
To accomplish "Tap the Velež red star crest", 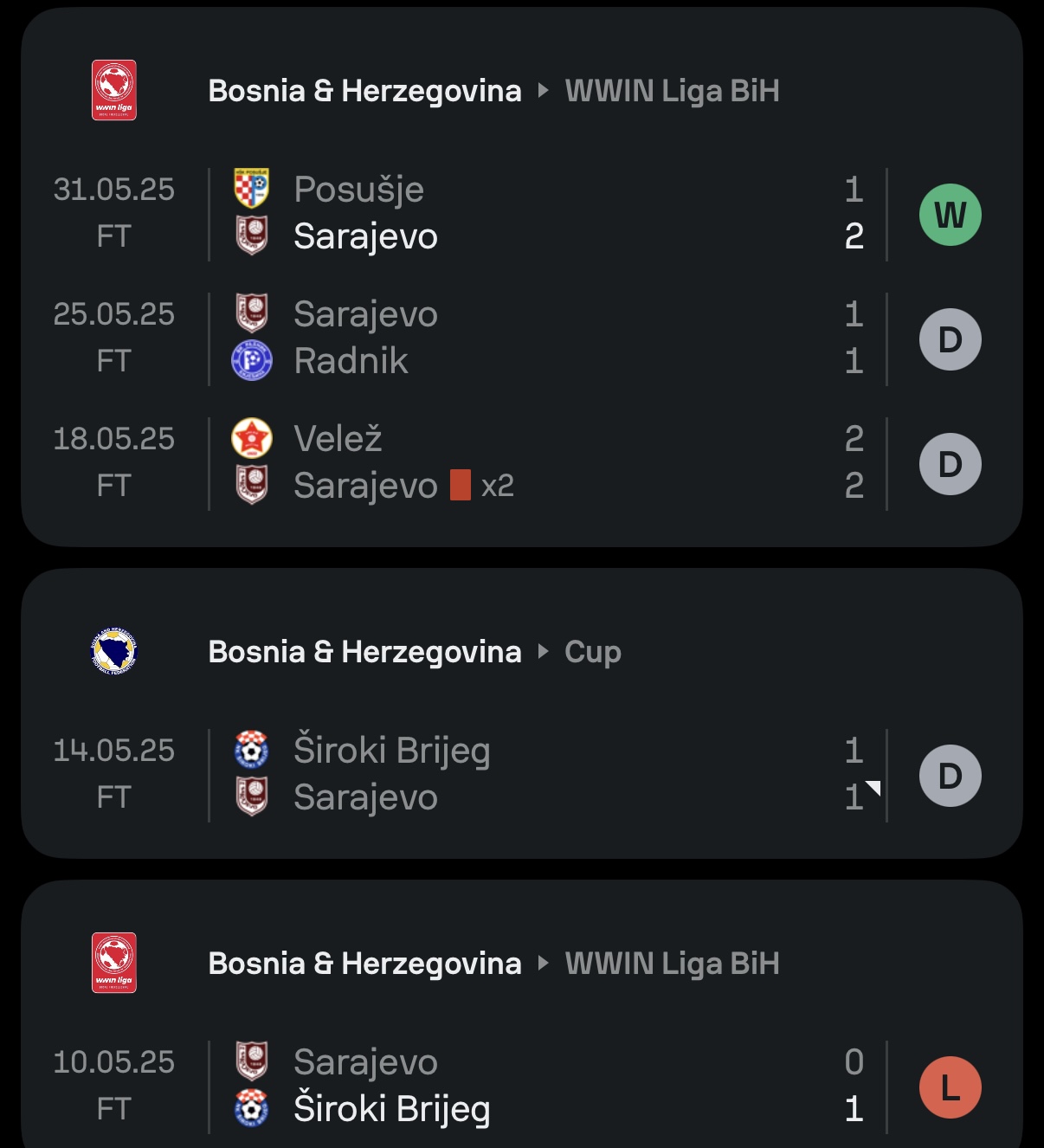I will tap(252, 438).
